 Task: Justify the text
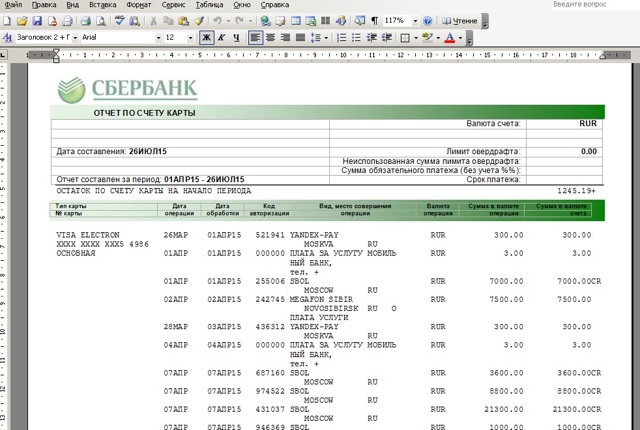point(300,38)
